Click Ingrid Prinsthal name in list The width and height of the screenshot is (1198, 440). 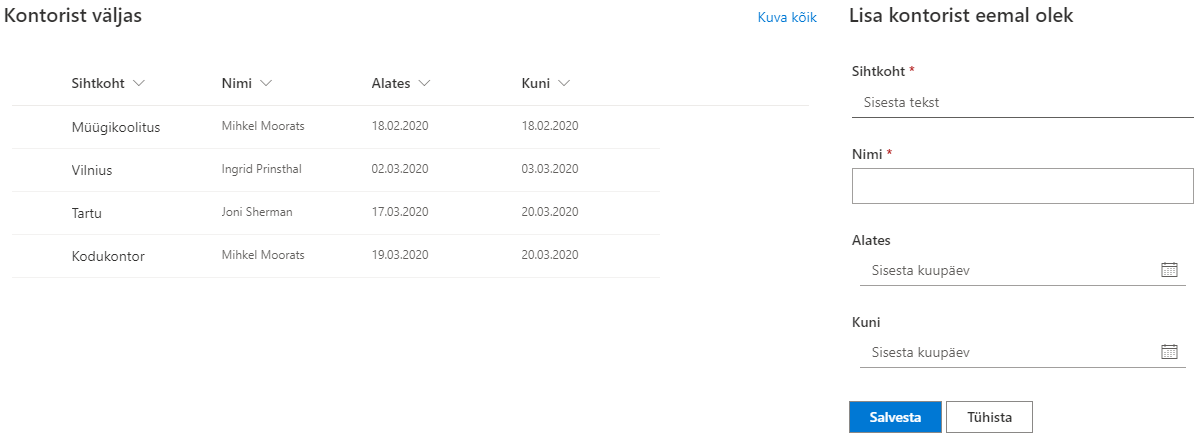(261, 169)
